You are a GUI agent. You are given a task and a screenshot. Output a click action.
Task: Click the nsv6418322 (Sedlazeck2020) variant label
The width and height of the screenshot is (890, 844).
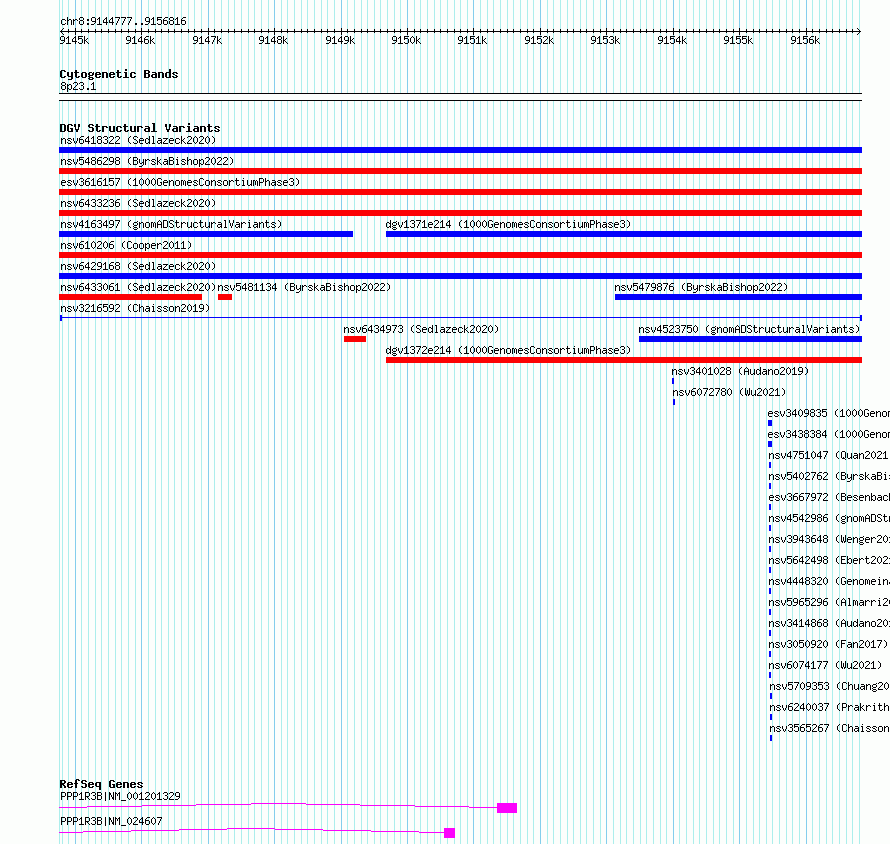(x=138, y=140)
